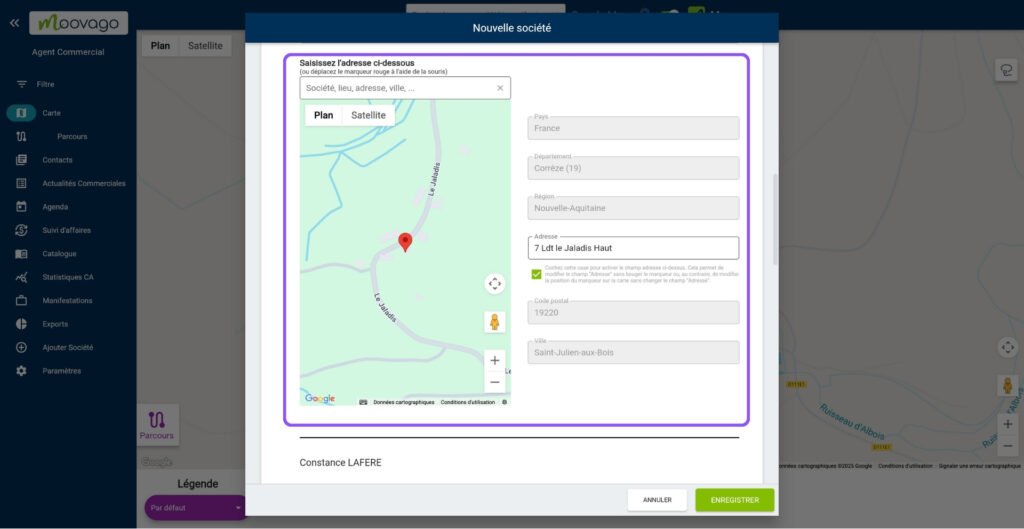Viewport: 1024px width, 529px height.
Task: Go to Agenda calendar icon
Action: pyautogui.click(x=21, y=207)
